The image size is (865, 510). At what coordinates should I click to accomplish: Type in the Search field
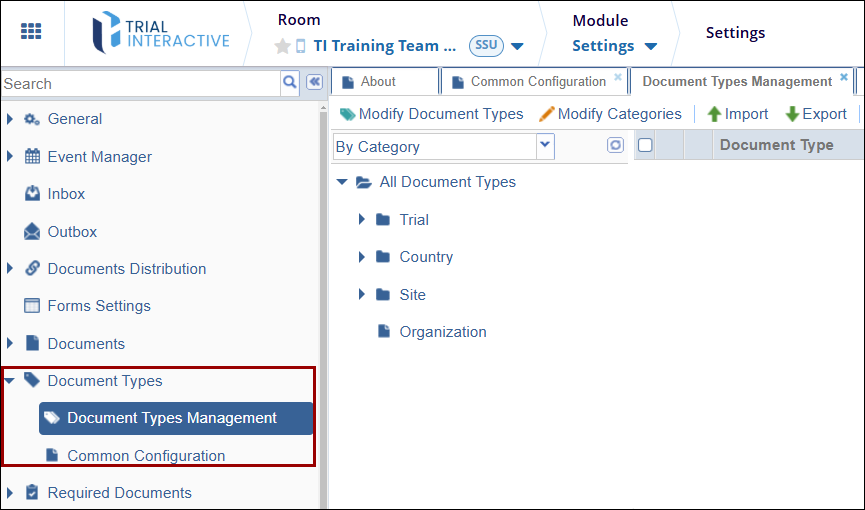(140, 84)
